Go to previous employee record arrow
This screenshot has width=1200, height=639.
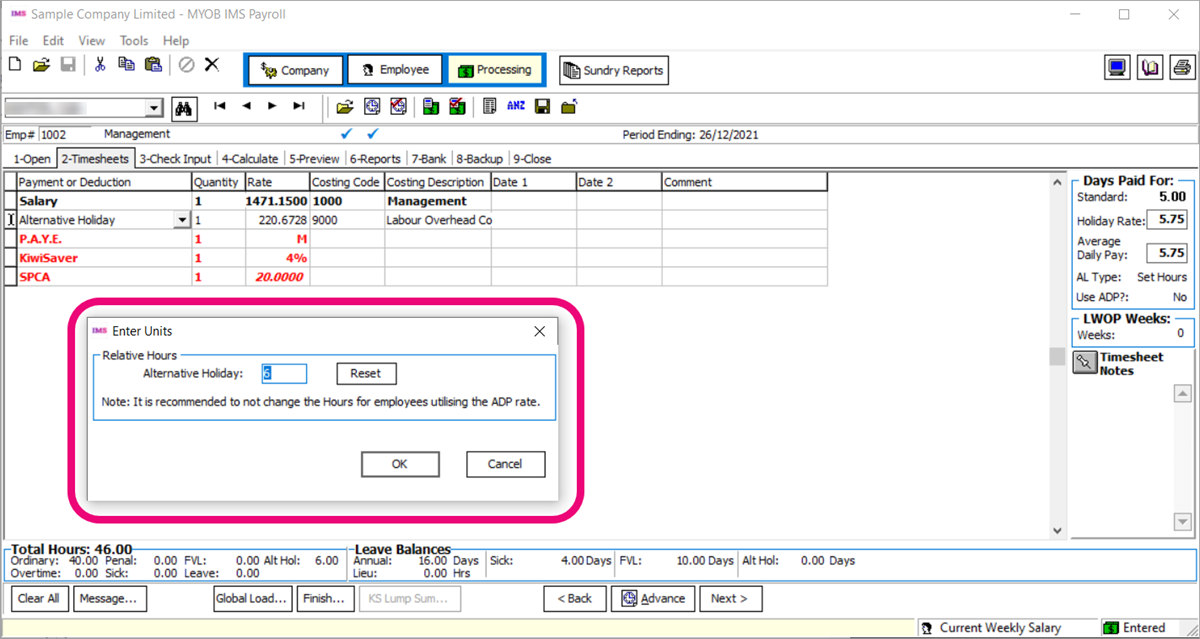coord(246,106)
